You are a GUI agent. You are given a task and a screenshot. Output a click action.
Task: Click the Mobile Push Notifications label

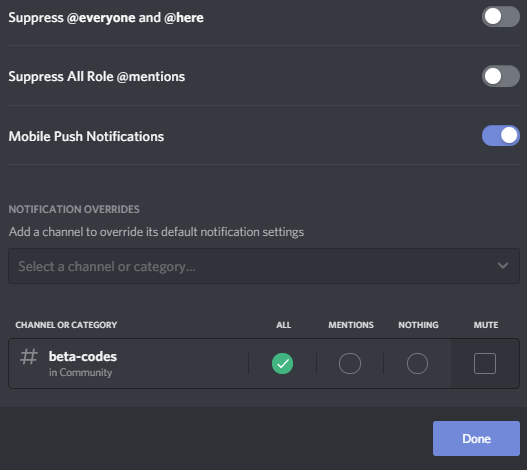[x=86, y=136]
